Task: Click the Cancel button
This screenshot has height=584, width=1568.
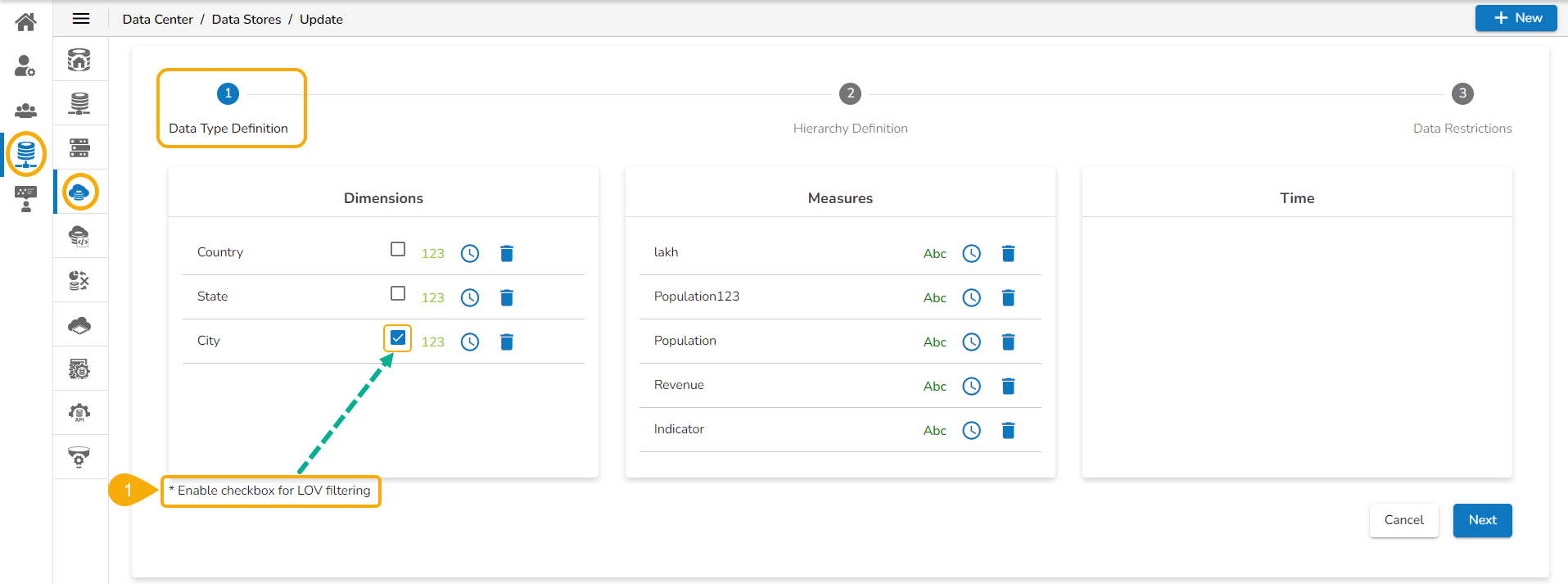Action: click(x=1403, y=520)
